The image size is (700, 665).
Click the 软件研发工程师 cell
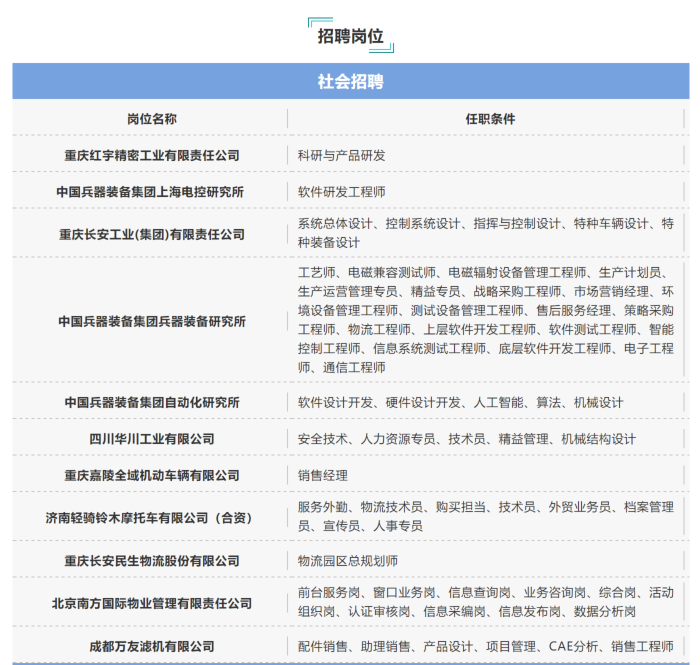click(342, 192)
